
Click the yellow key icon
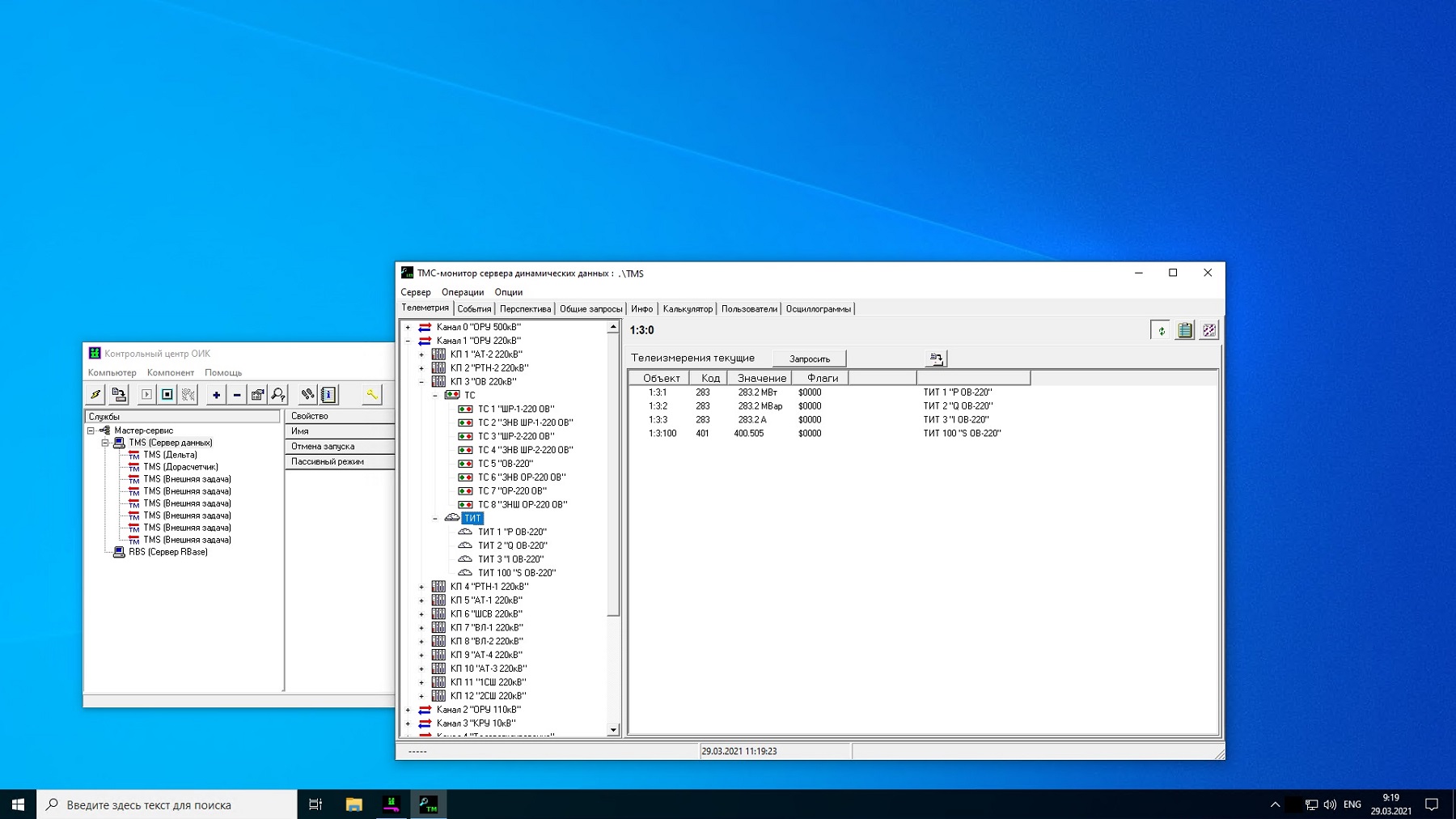point(371,395)
